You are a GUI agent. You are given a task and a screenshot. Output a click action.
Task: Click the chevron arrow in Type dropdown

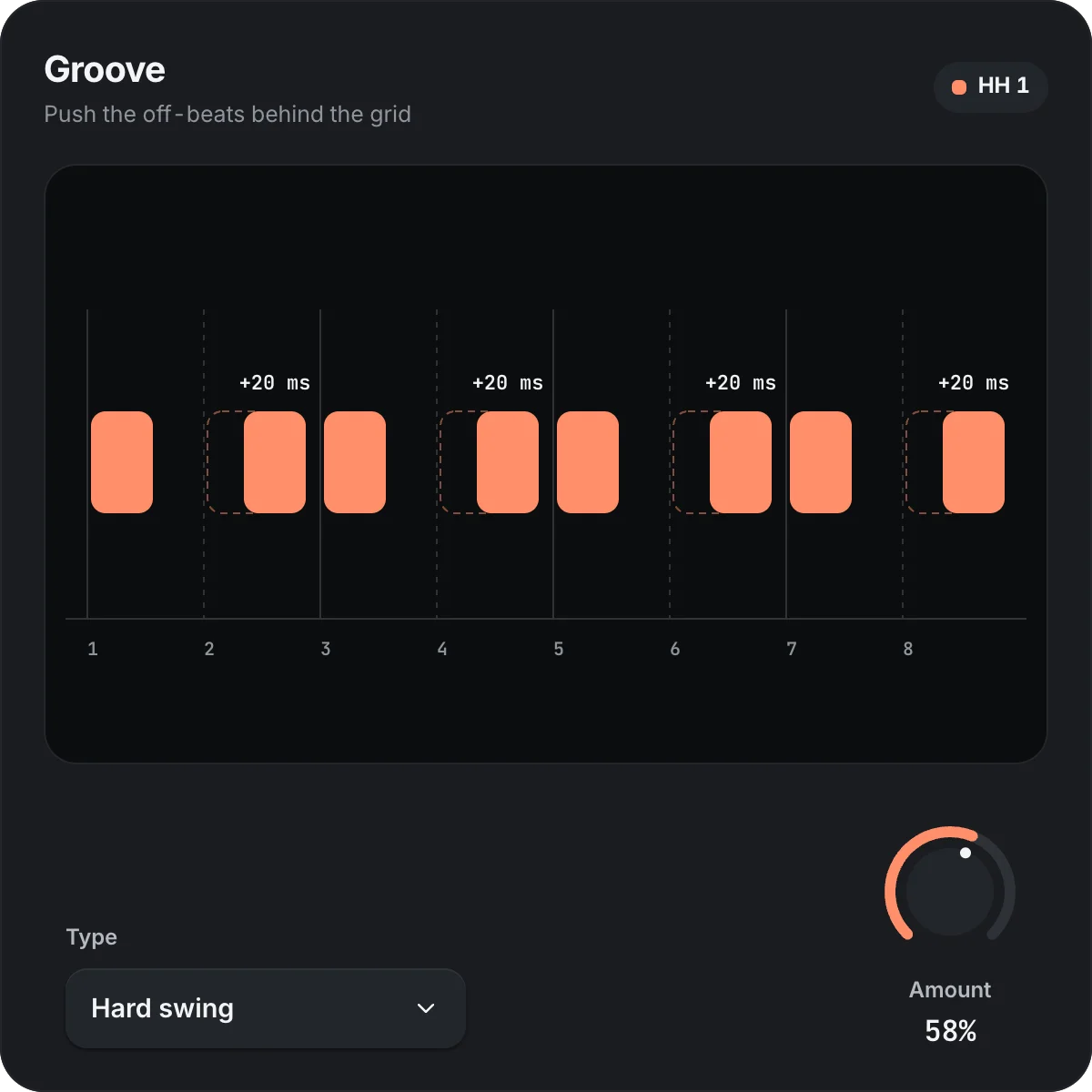[x=425, y=1008]
